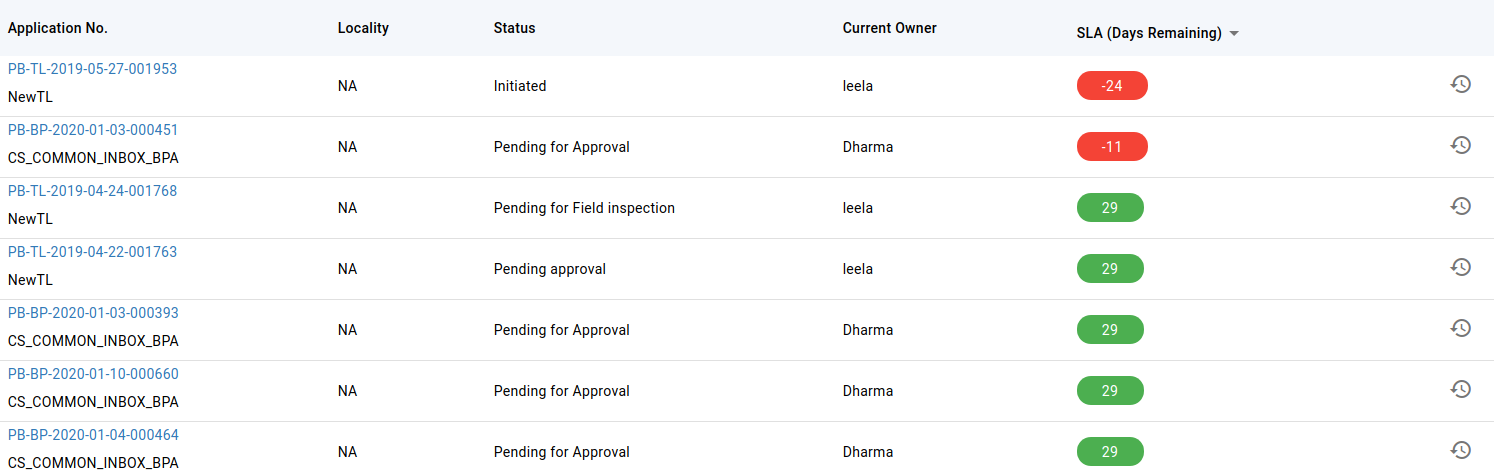The height and width of the screenshot is (471, 1494).
Task: Open application link PB-BP-2020-01-10-000660
Action: (93, 374)
